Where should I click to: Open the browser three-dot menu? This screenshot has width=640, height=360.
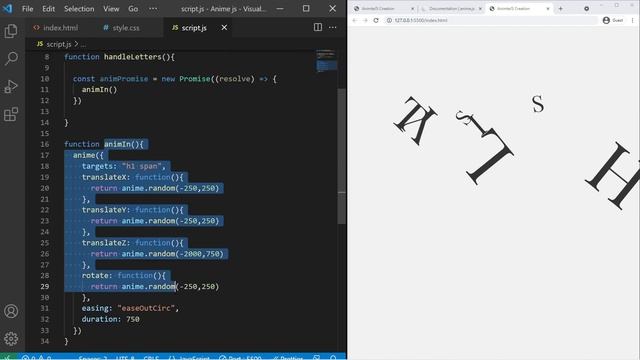point(633,20)
